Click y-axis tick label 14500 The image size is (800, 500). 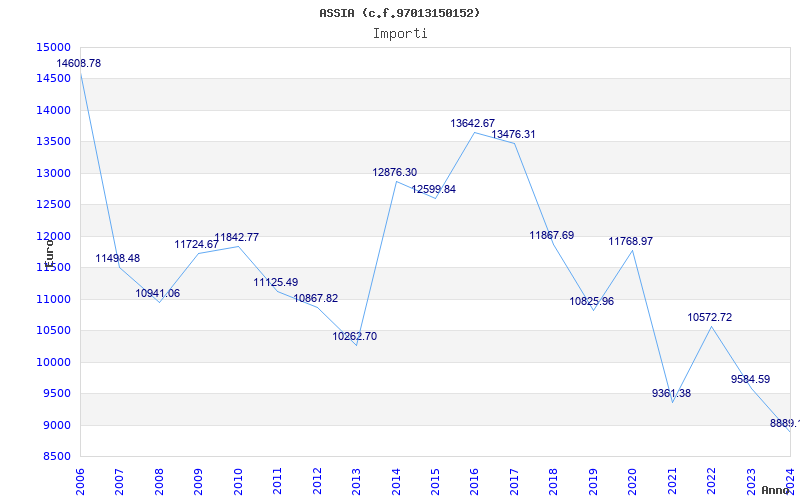(x=53, y=79)
